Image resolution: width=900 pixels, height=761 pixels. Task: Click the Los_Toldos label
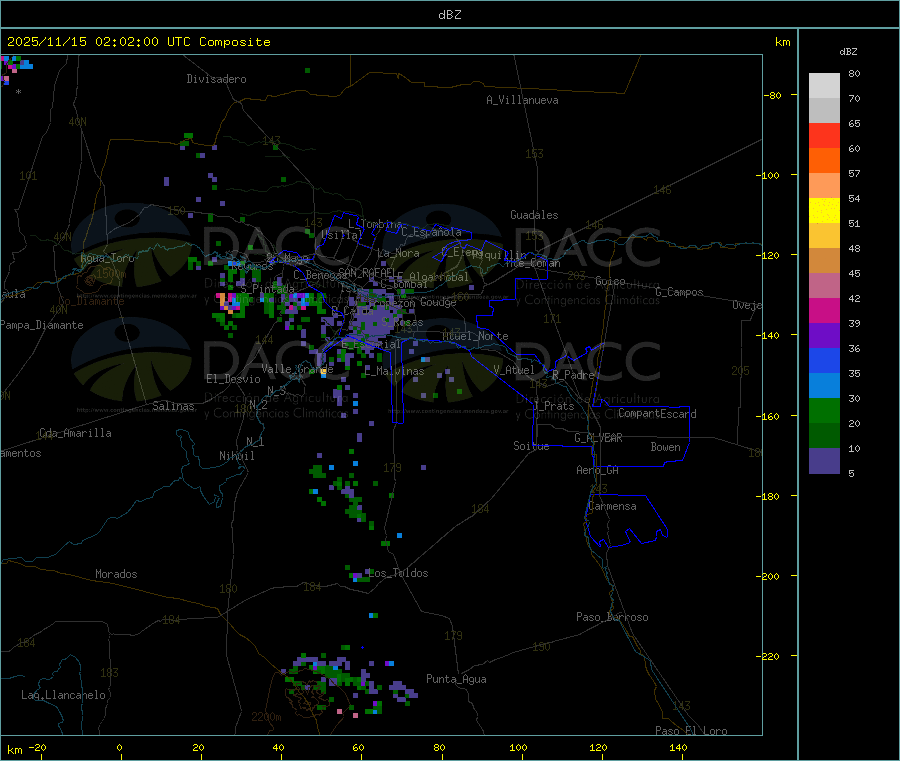[398, 573]
